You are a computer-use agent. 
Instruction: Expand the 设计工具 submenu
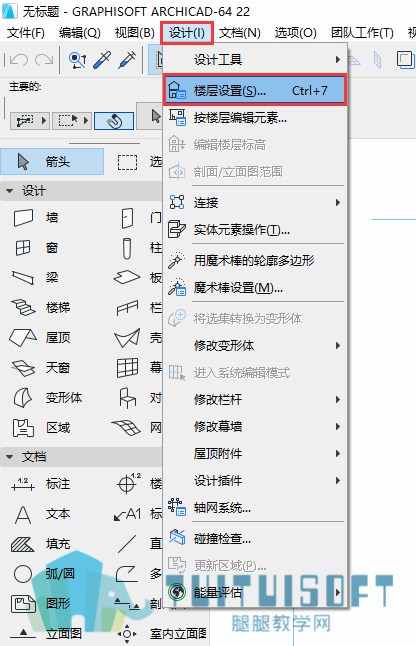point(255,60)
